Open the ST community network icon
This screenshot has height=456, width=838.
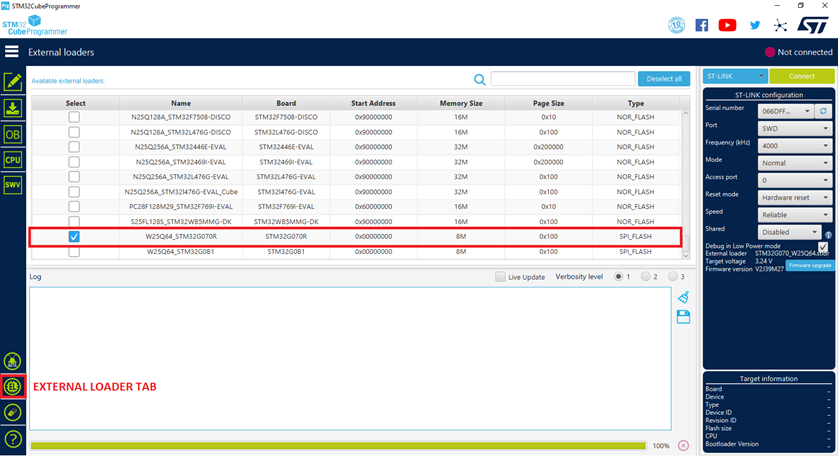[x=780, y=25]
